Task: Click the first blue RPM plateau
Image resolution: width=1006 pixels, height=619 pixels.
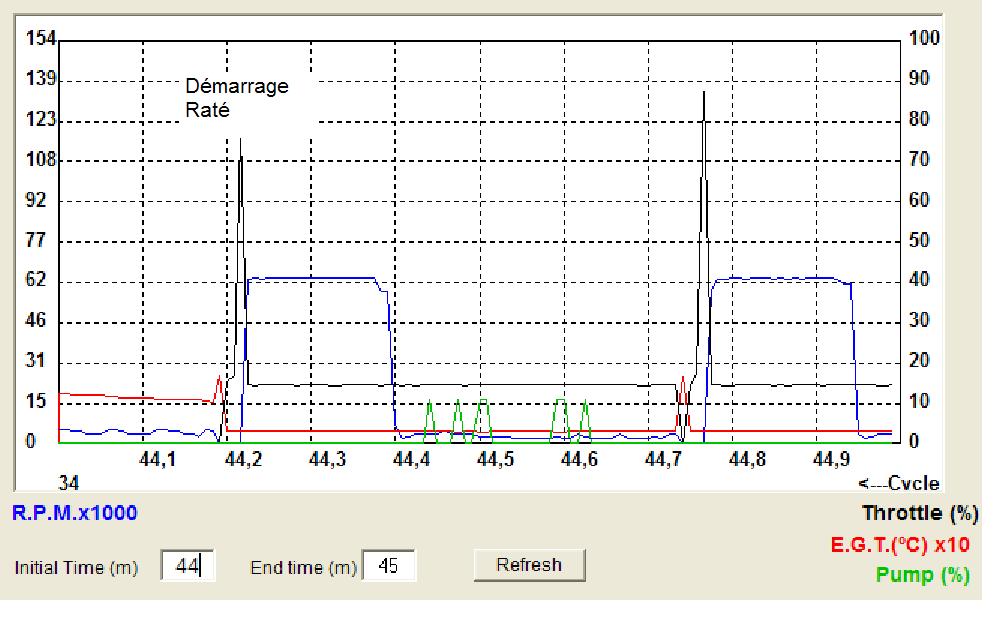Action: coord(310,277)
